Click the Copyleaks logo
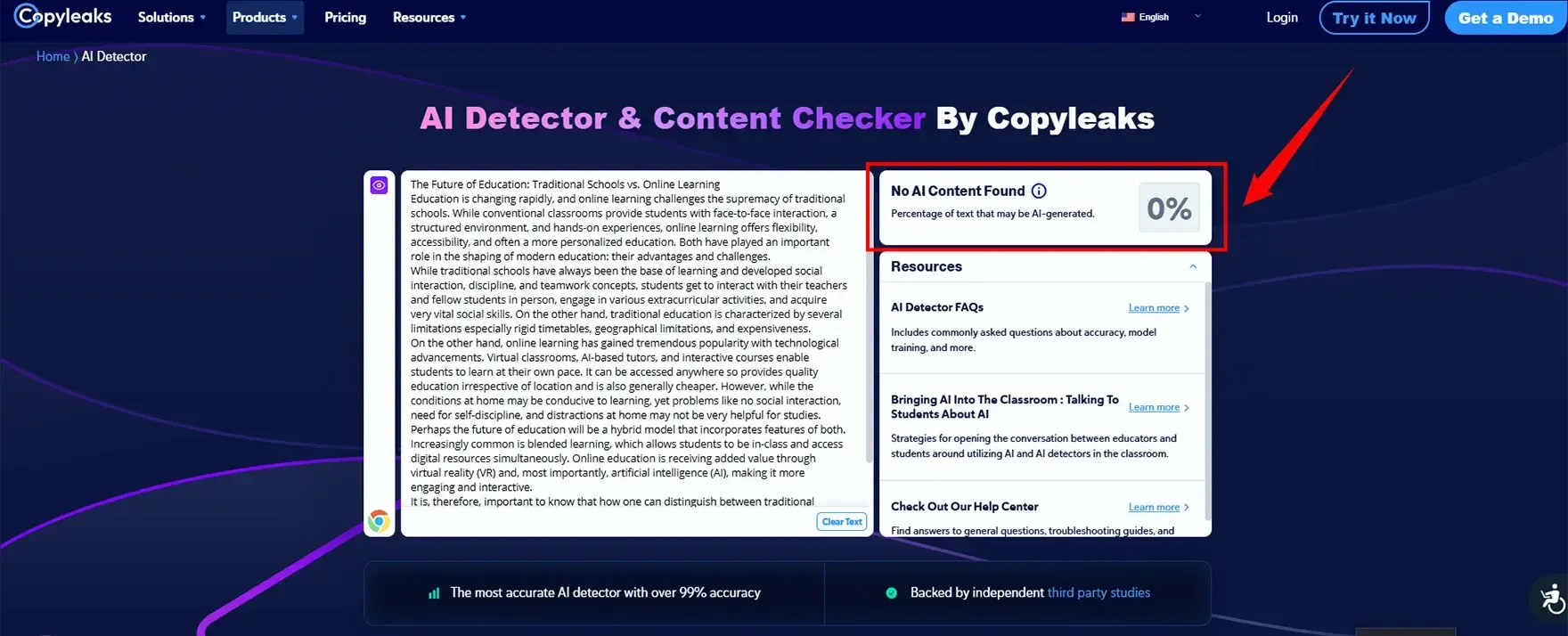Screen dimensions: 1568x636 [x=64, y=16]
